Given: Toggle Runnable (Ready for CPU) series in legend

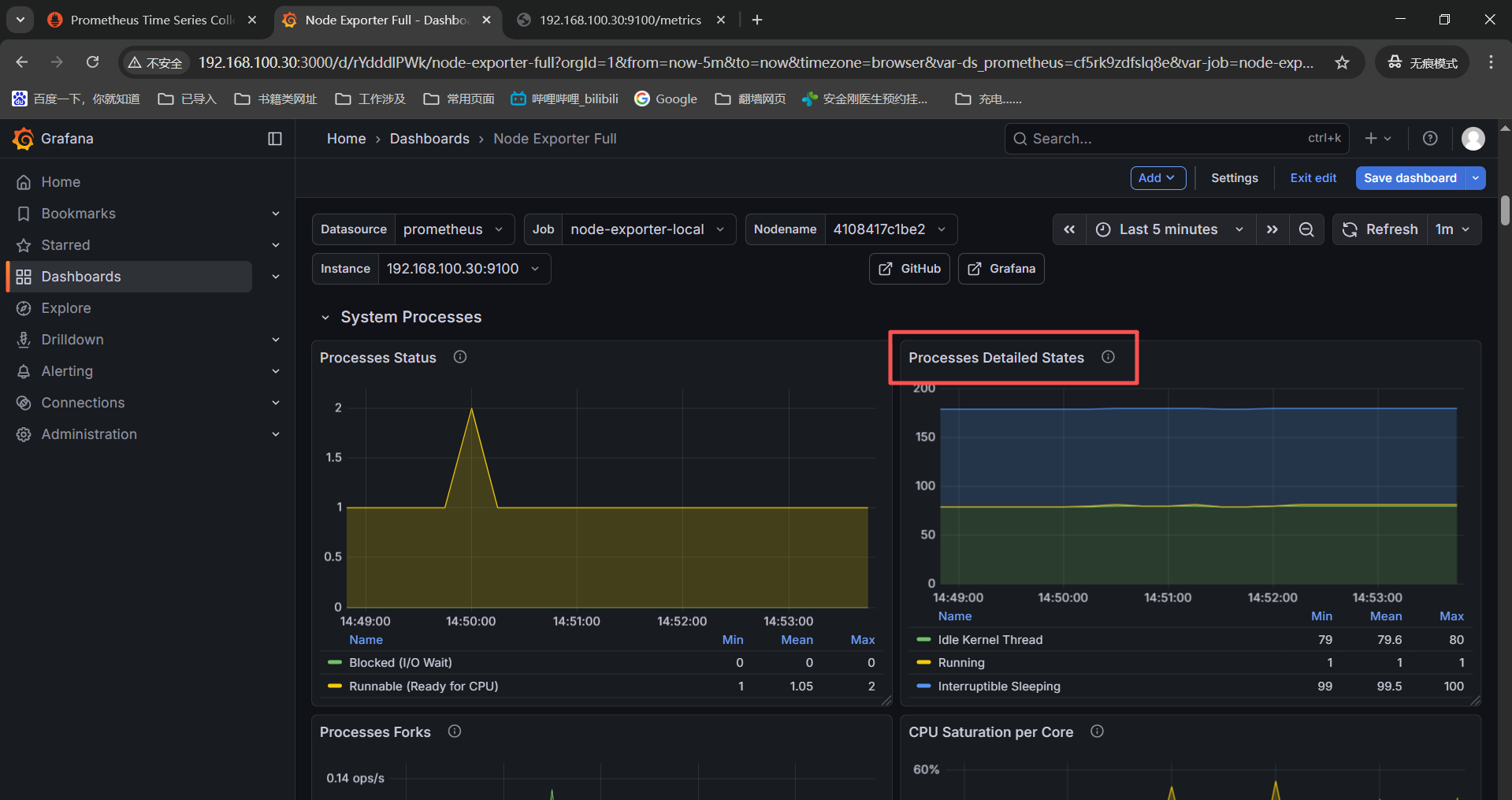Looking at the screenshot, I should [423, 687].
